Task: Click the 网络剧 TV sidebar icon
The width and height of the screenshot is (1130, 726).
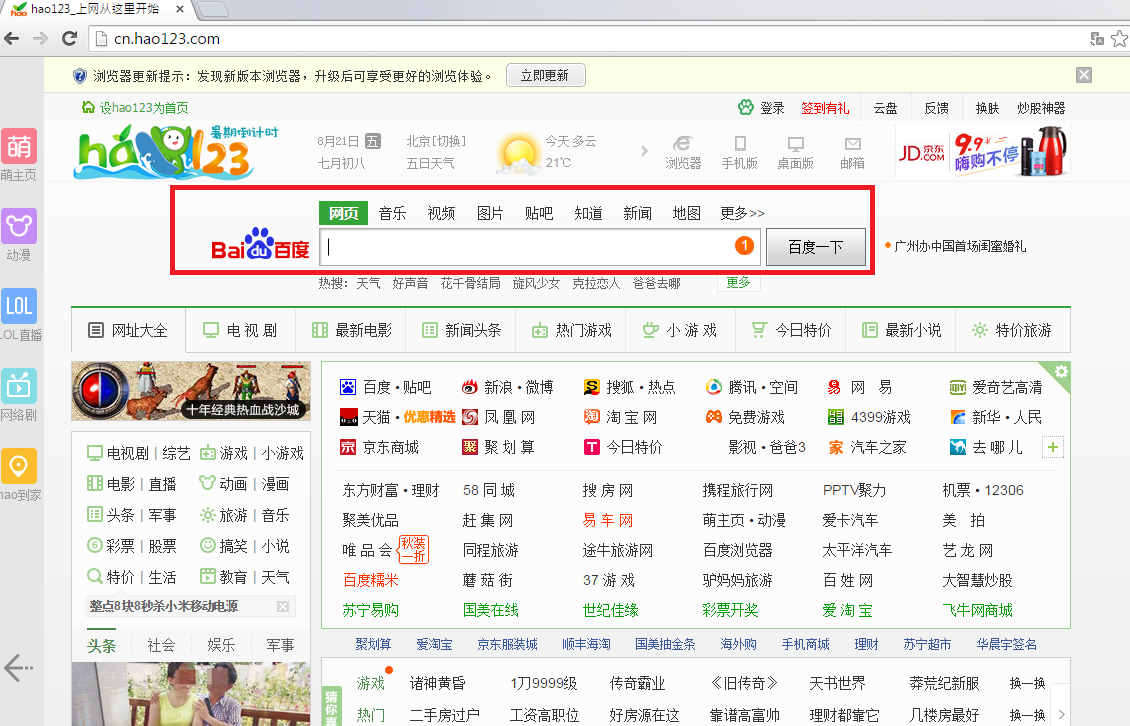Action: (19, 386)
